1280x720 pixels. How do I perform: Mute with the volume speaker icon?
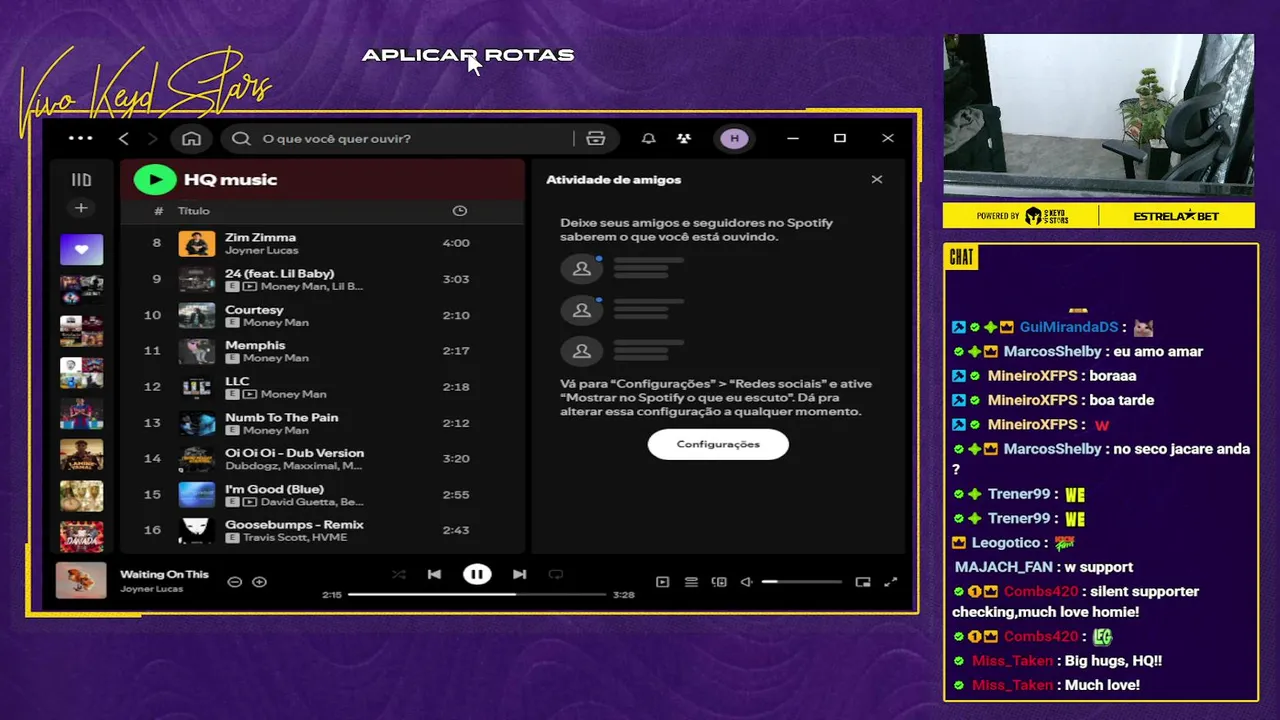pos(746,582)
